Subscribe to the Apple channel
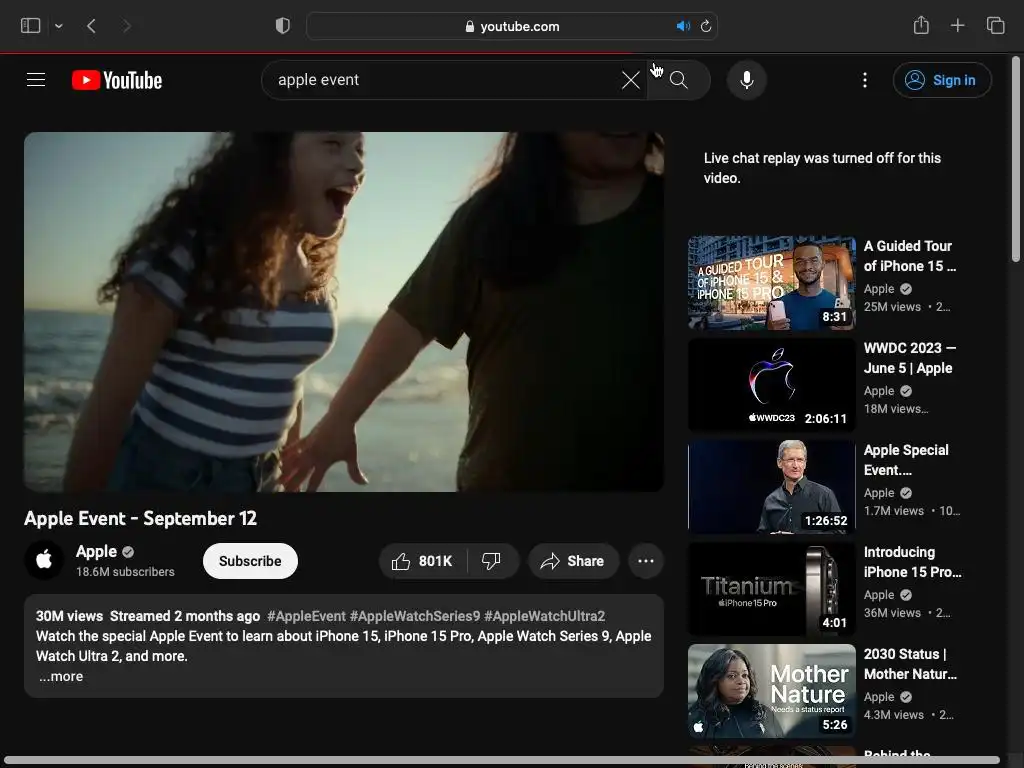Screen dimensions: 1024x768 coord(250,561)
